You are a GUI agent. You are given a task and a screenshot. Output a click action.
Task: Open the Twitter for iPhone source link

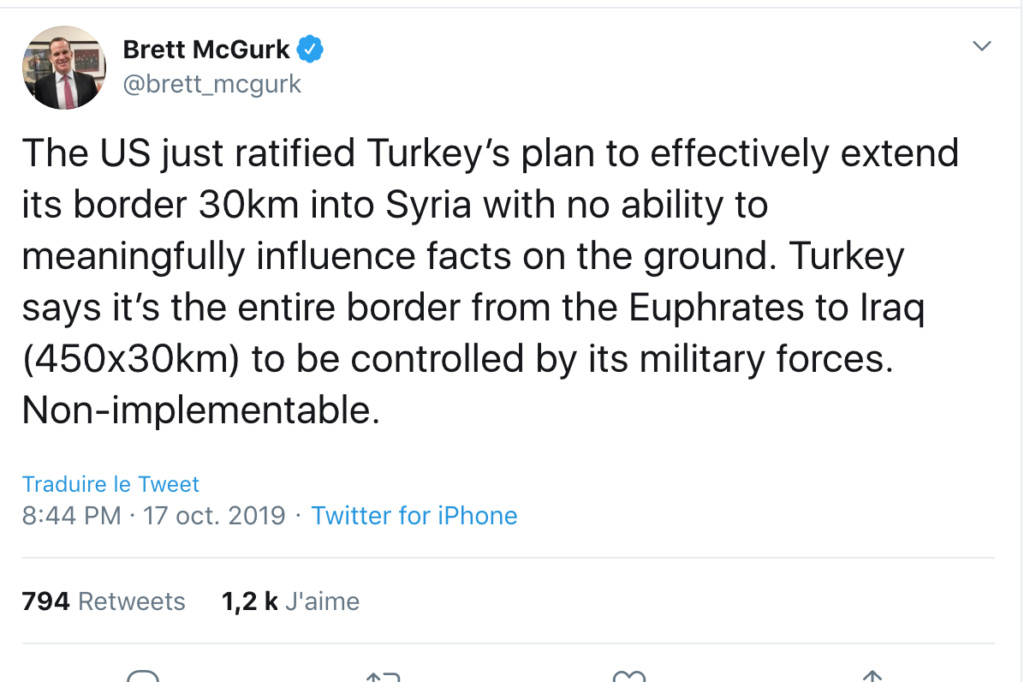(x=414, y=515)
